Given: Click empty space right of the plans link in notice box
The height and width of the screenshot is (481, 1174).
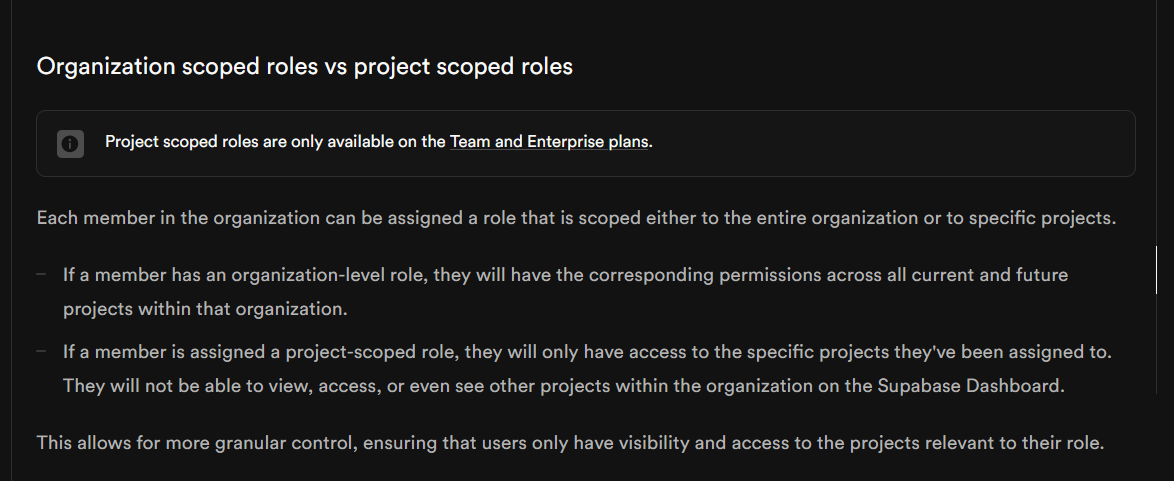Looking at the screenshot, I should point(890,142).
